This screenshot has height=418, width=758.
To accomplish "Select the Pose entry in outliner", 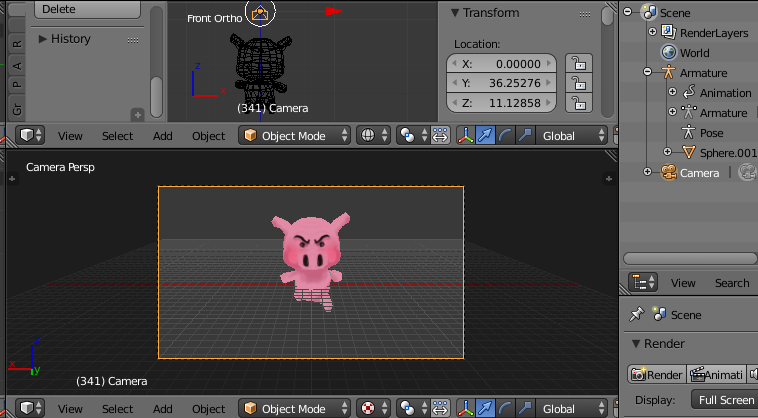I will 711,133.
